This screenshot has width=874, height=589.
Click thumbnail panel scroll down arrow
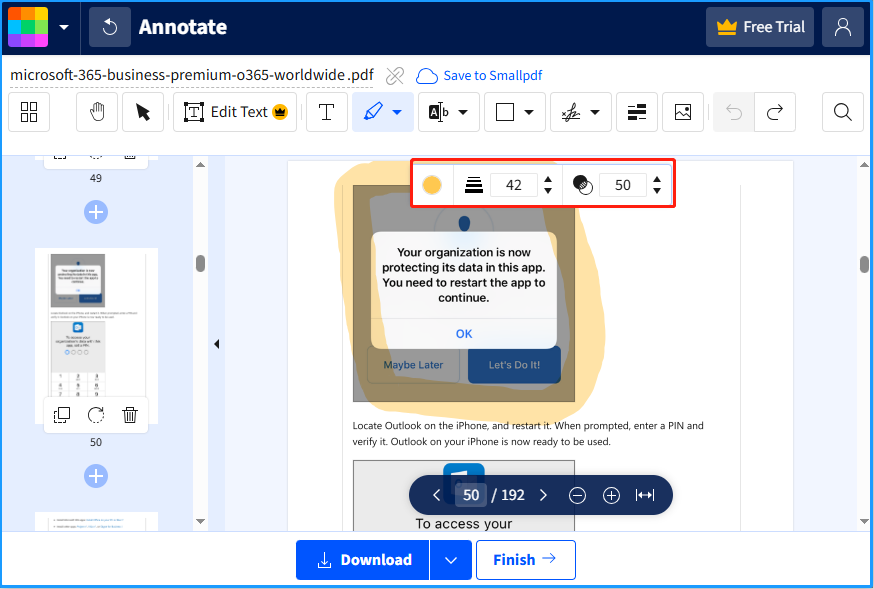coord(201,522)
